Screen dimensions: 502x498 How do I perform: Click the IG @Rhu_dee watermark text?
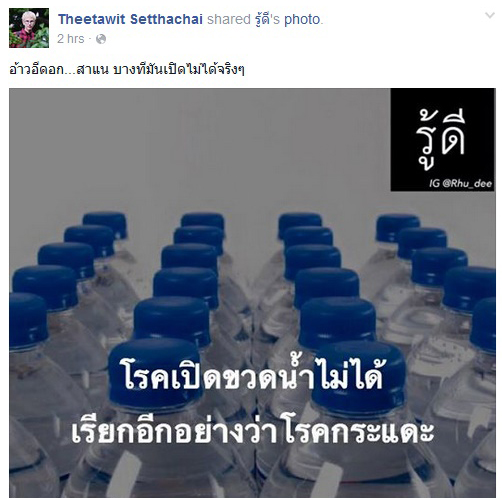tap(460, 183)
